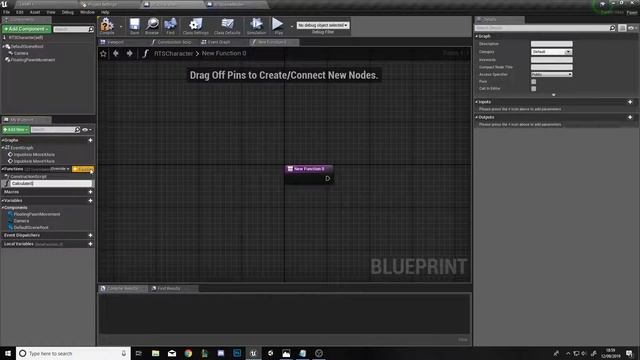Open the Access Specifier dropdown
This screenshot has width=640, height=360.
coord(551,74)
